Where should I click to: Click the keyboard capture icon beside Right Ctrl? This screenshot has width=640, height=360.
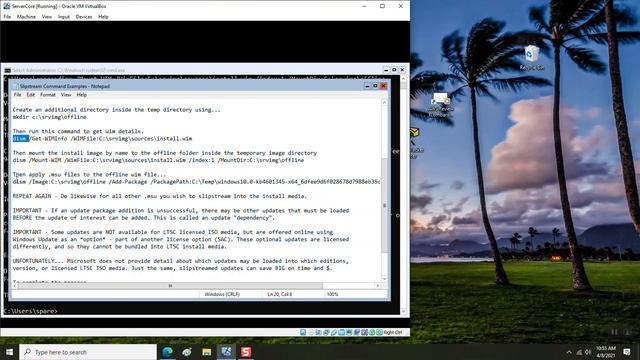[380, 332]
